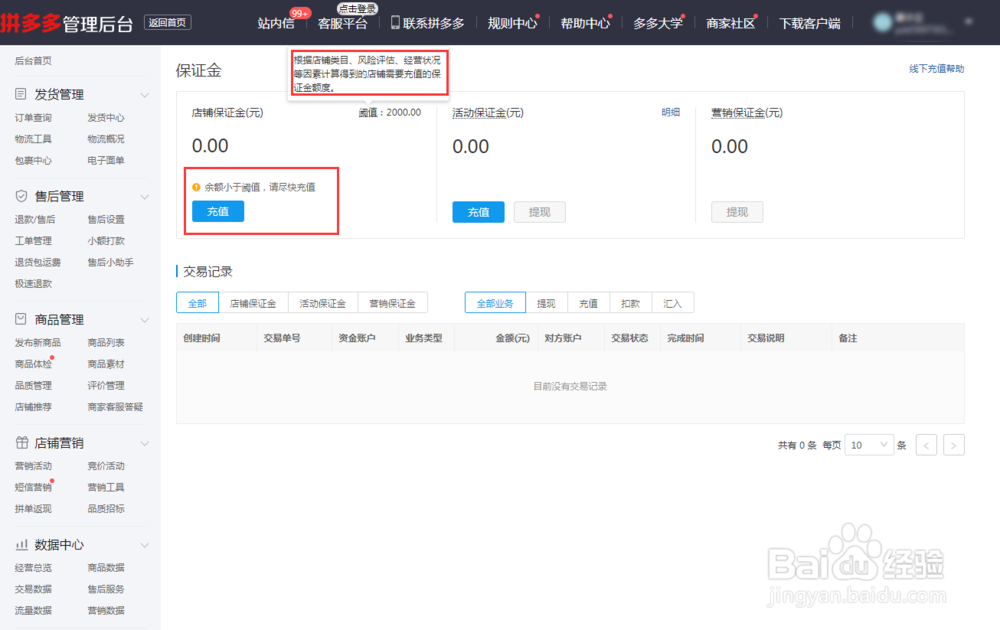The height and width of the screenshot is (630, 1000).
Task: Click the 店铺营销 gift icon
Action: point(22,442)
